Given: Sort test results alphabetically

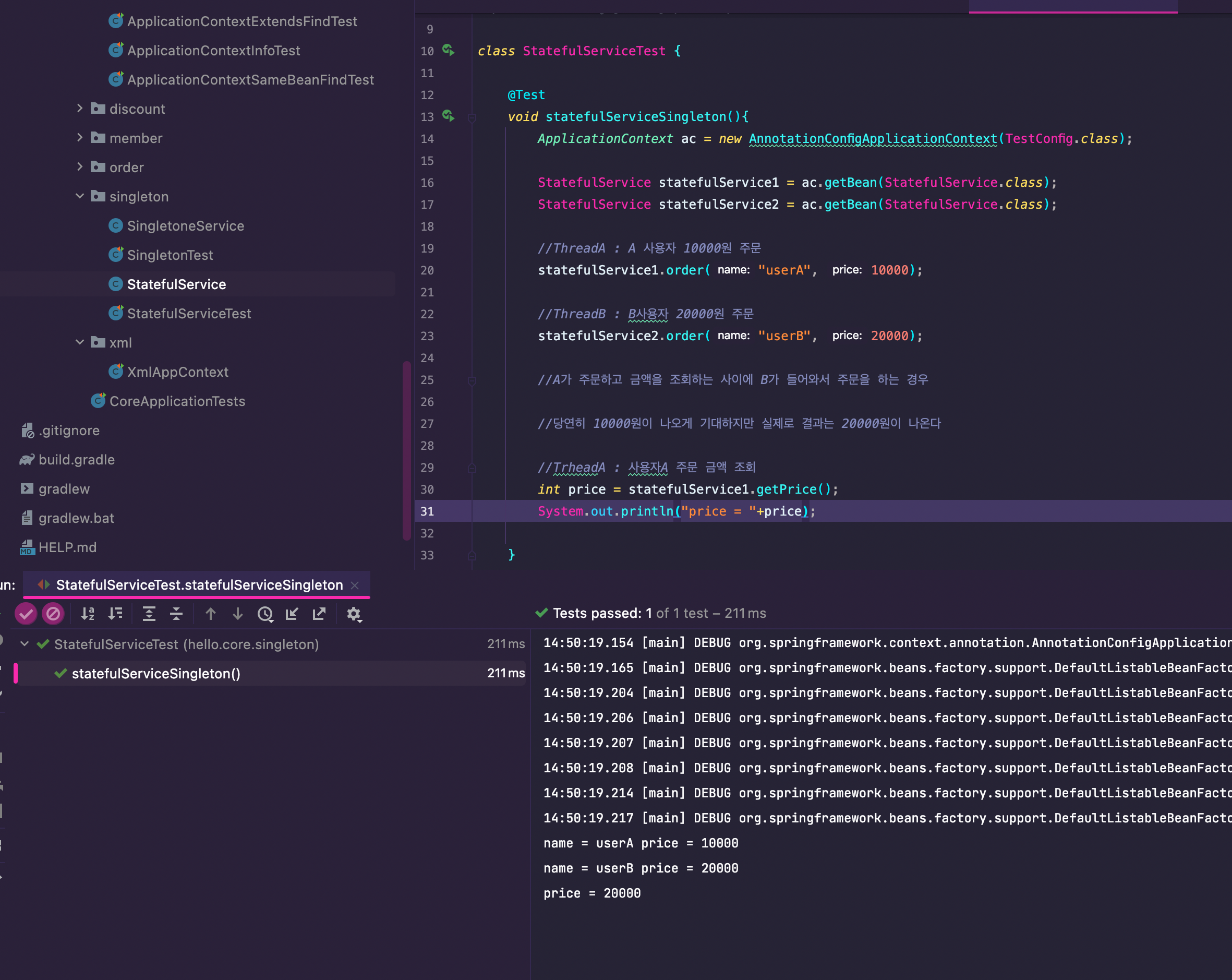Looking at the screenshot, I should [88, 614].
